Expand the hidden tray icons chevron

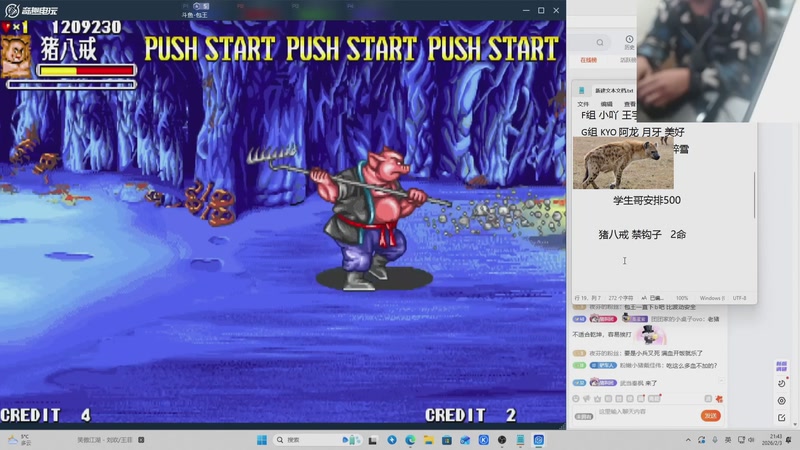click(688, 440)
